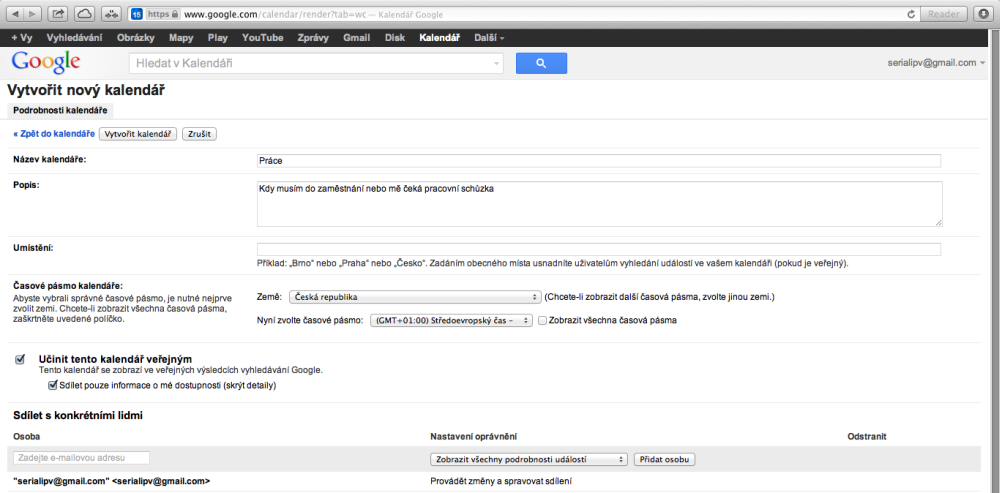The image size is (1000, 493).
Task: Open permission settings dropdown
Action: click(x=529, y=459)
